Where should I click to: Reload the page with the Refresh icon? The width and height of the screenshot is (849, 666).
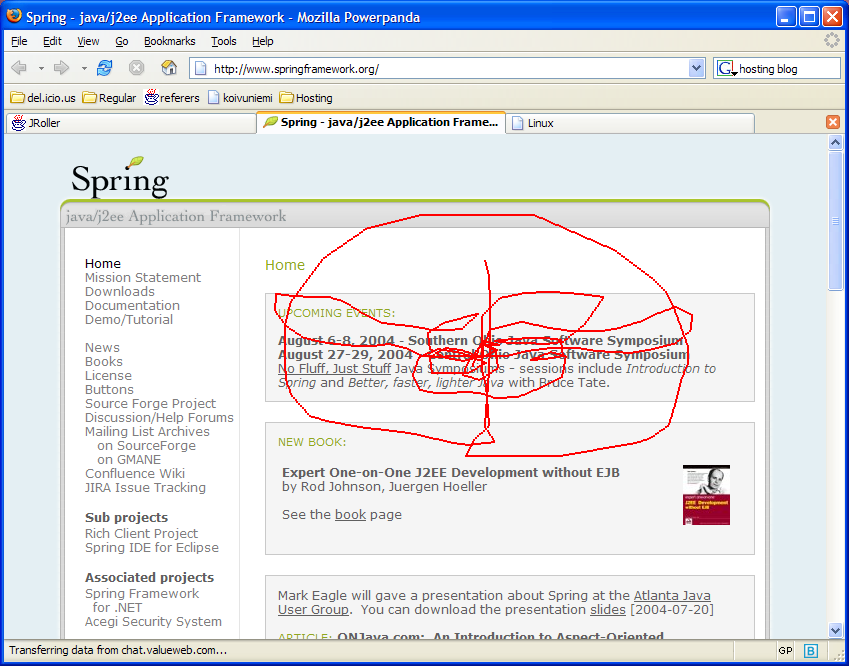pos(105,68)
